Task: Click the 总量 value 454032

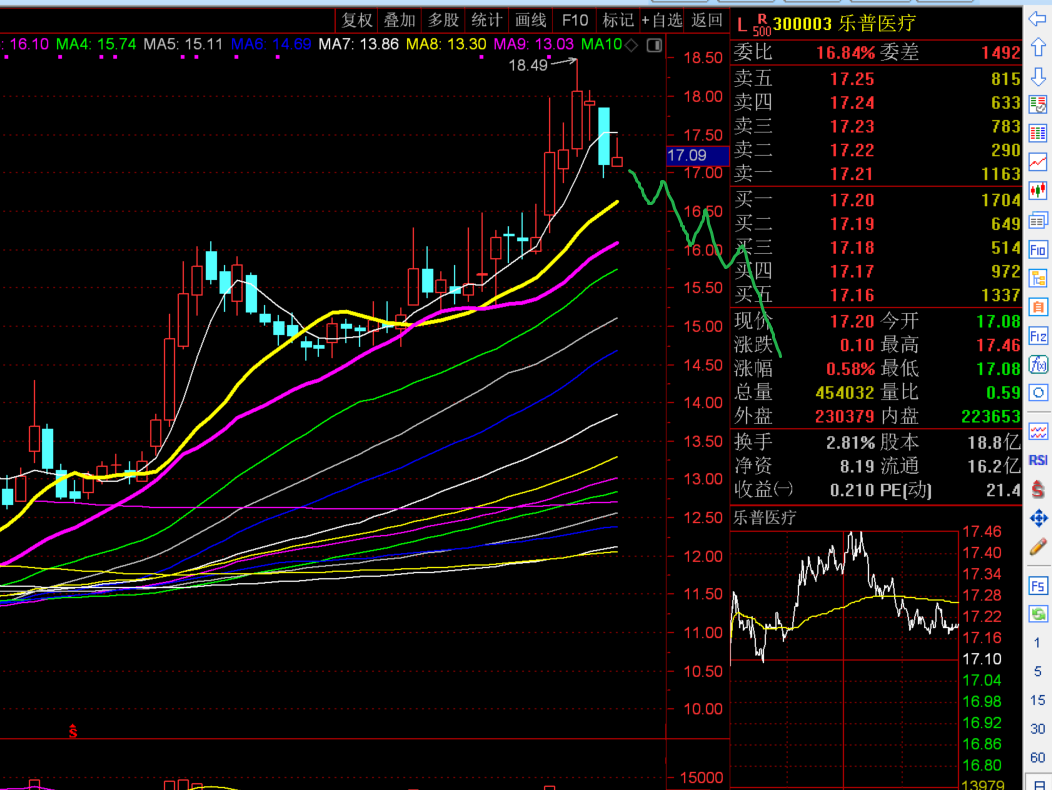Action: (x=845, y=393)
